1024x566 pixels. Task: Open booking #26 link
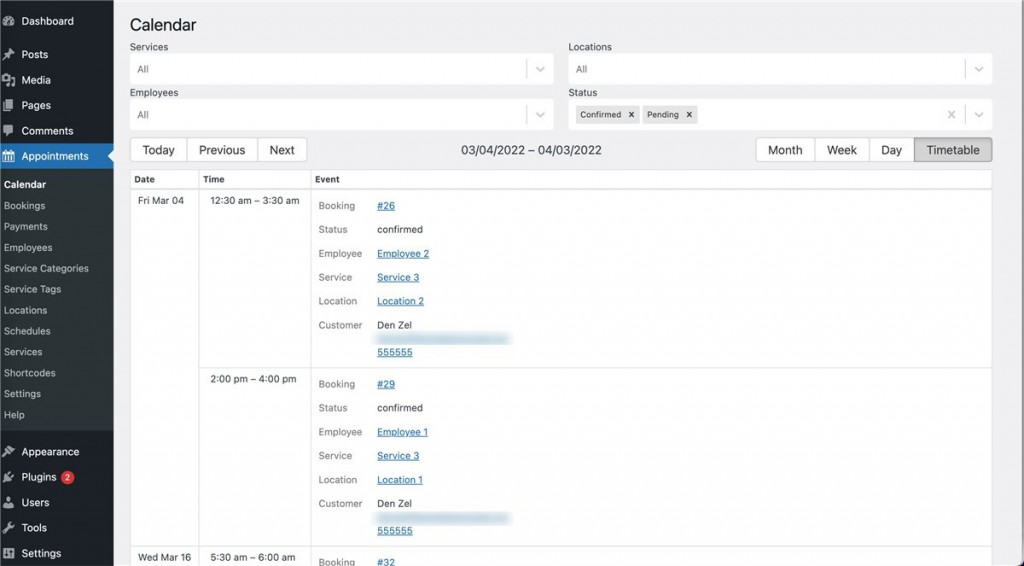pos(386,206)
